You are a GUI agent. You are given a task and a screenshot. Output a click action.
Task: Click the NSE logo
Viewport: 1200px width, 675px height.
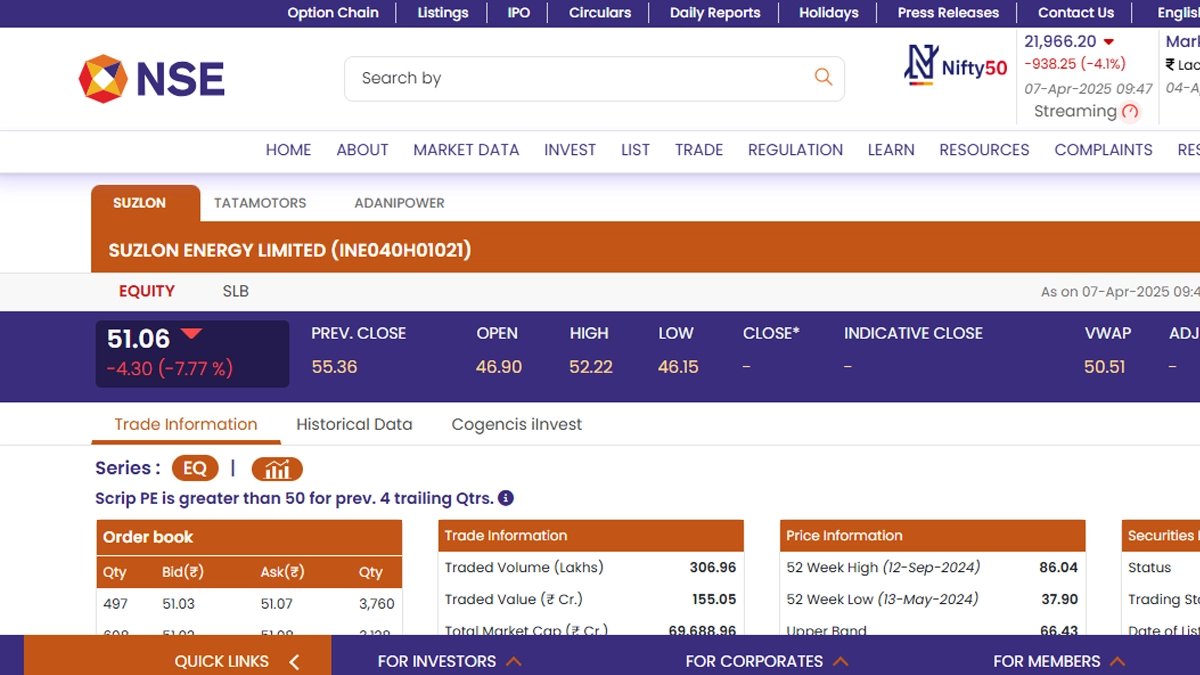point(152,79)
